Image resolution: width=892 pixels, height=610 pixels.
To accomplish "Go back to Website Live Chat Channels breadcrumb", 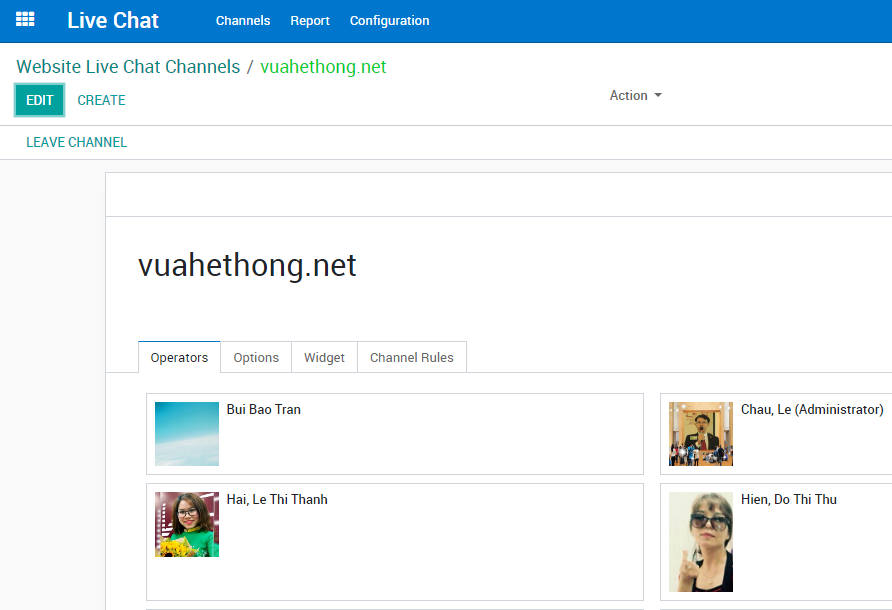I will 128,67.
